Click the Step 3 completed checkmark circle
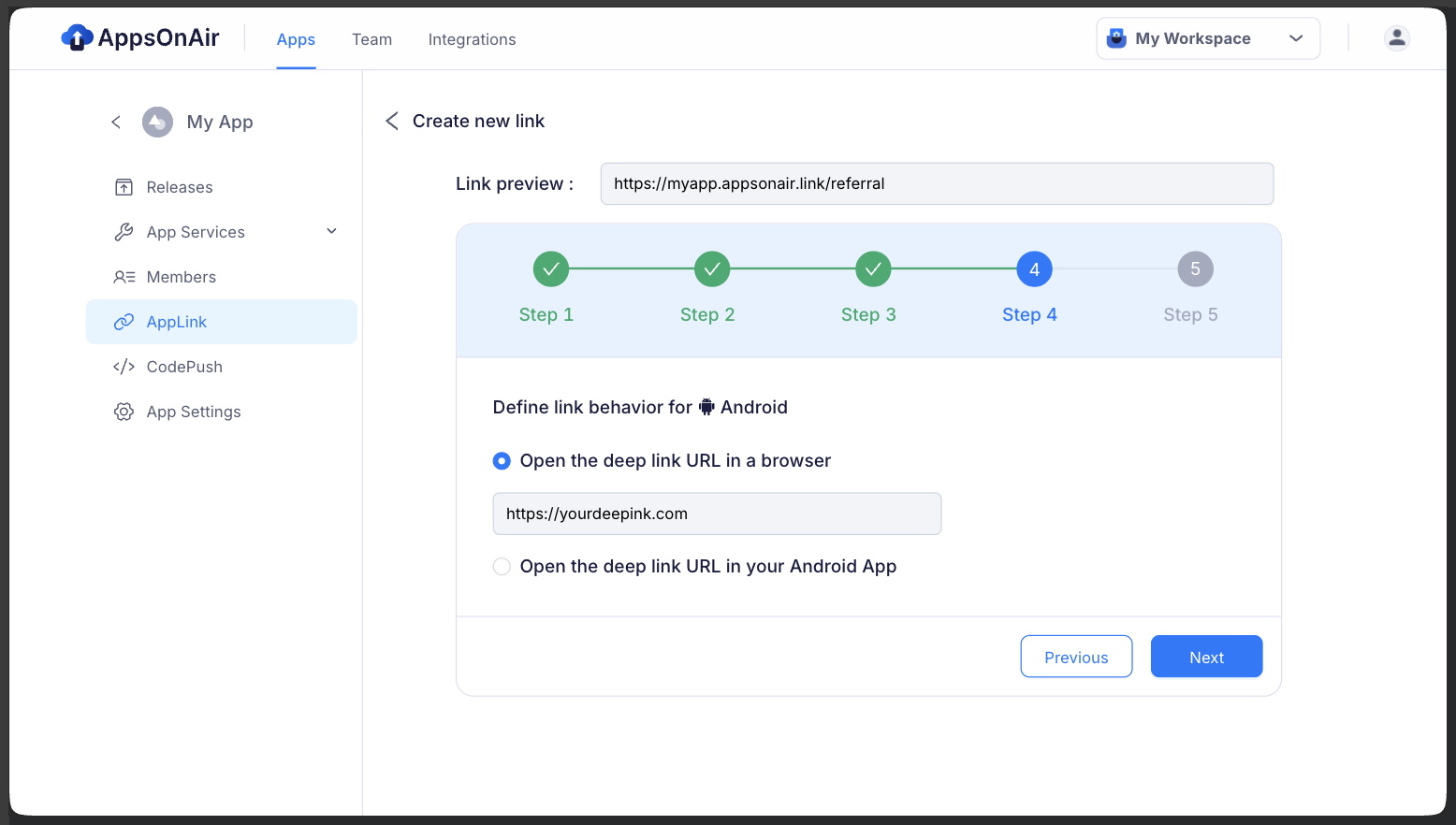The image size is (1456, 825). (873, 269)
